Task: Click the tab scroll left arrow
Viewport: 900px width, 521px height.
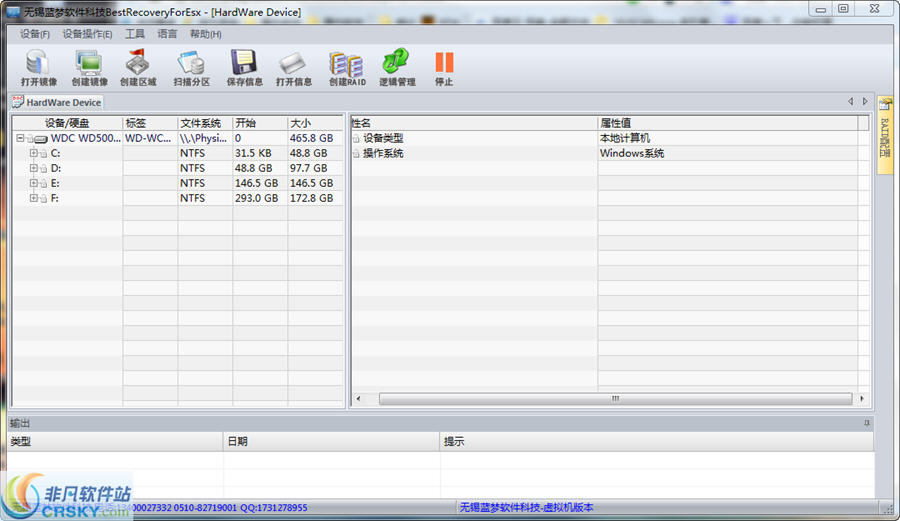Action: [x=851, y=102]
